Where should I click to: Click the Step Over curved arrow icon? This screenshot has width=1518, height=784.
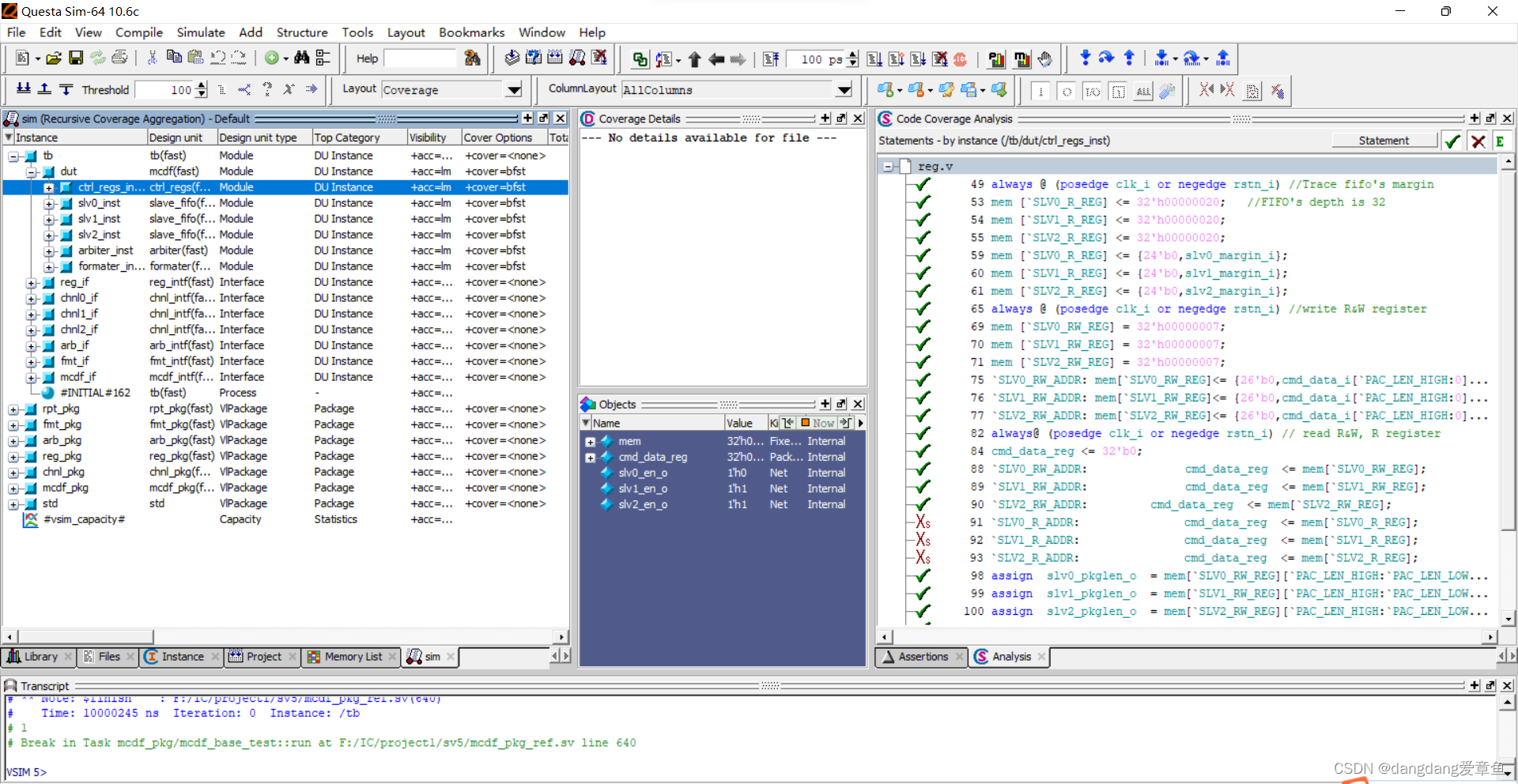click(x=1106, y=58)
